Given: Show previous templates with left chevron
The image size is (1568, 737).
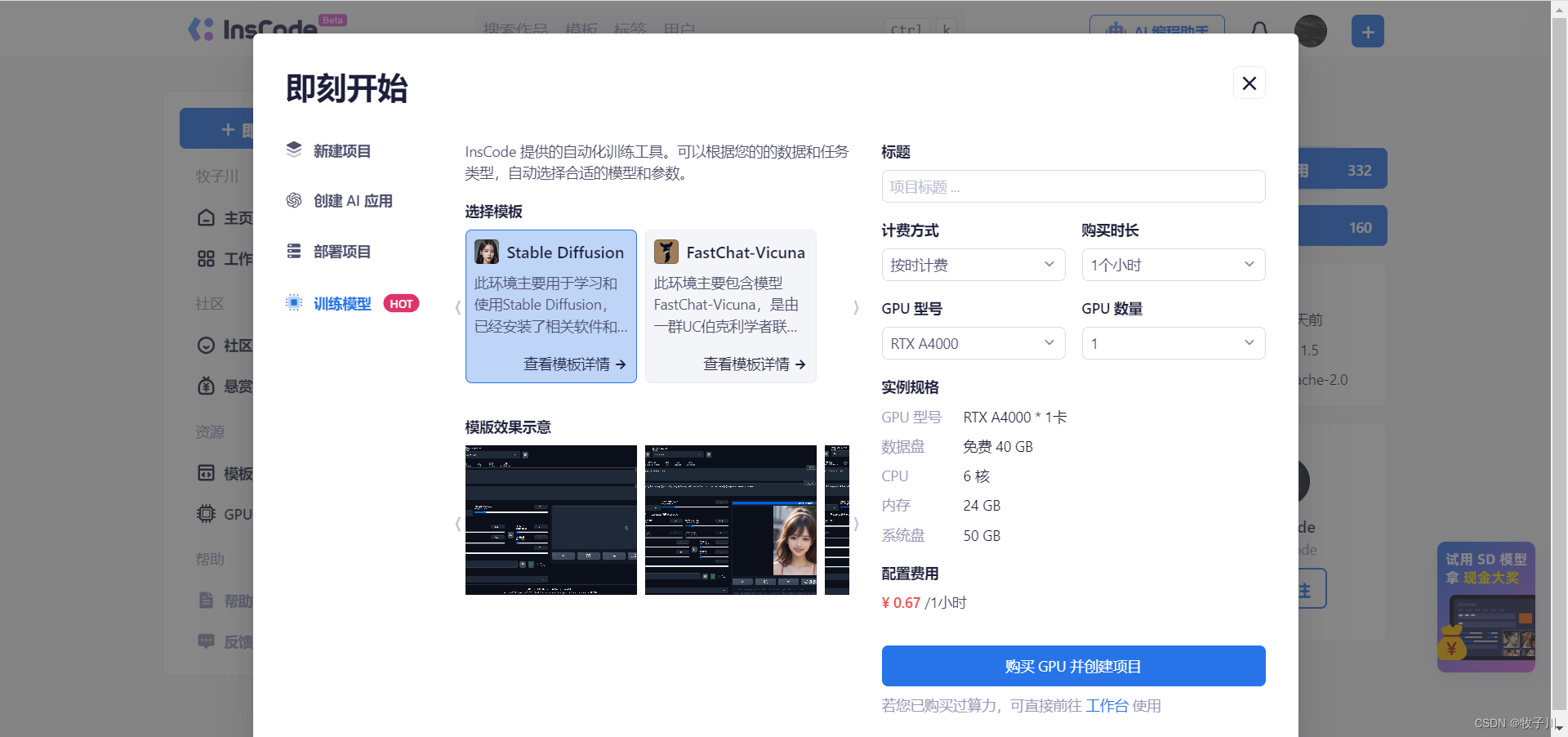Looking at the screenshot, I should (457, 307).
